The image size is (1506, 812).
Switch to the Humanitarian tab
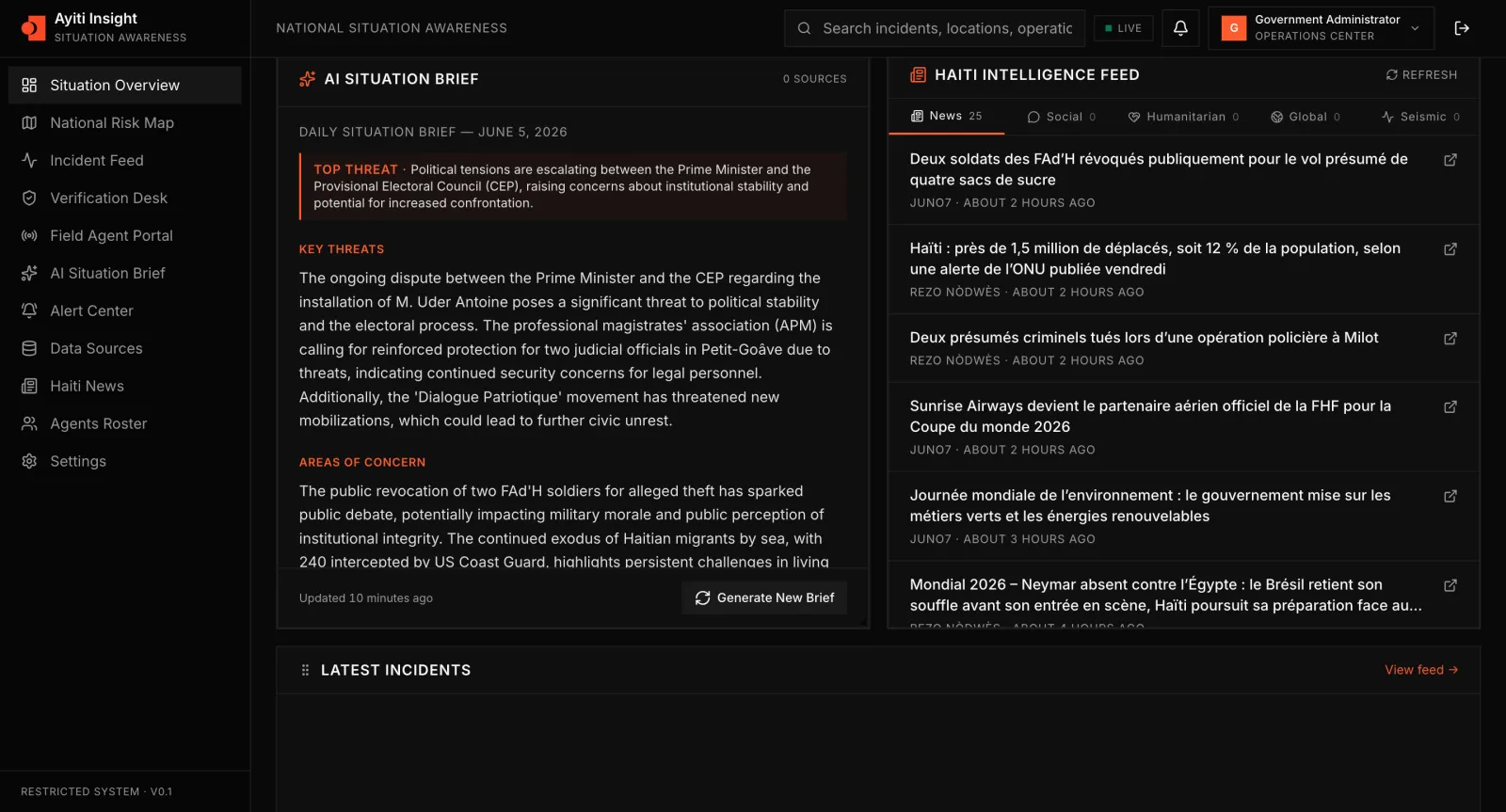tap(1183, 117)
